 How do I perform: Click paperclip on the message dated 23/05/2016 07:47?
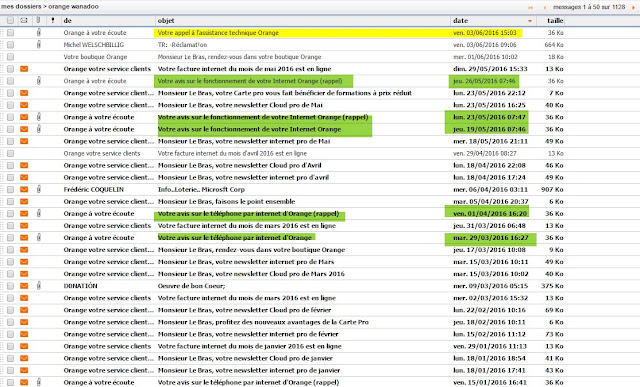[x=38, y=117]
